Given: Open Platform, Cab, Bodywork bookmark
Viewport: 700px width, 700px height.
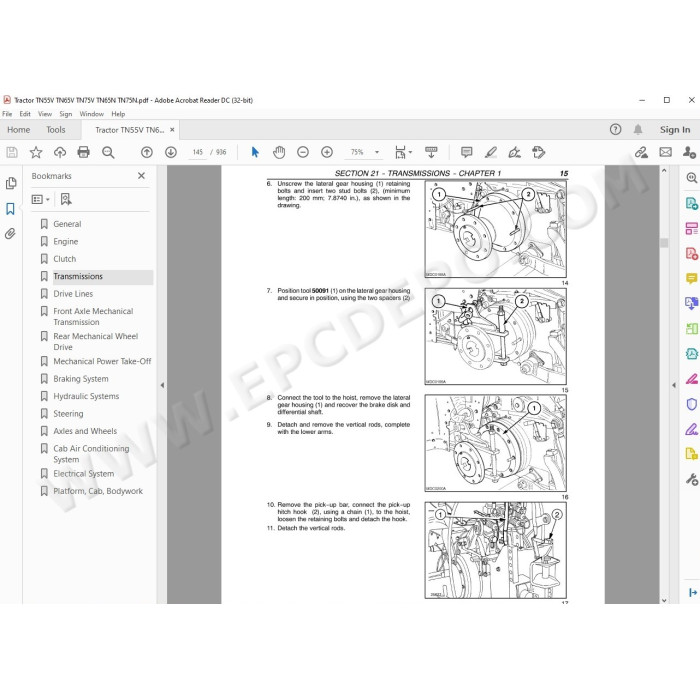Looking at the screenshot, I should tap(98, 491).
